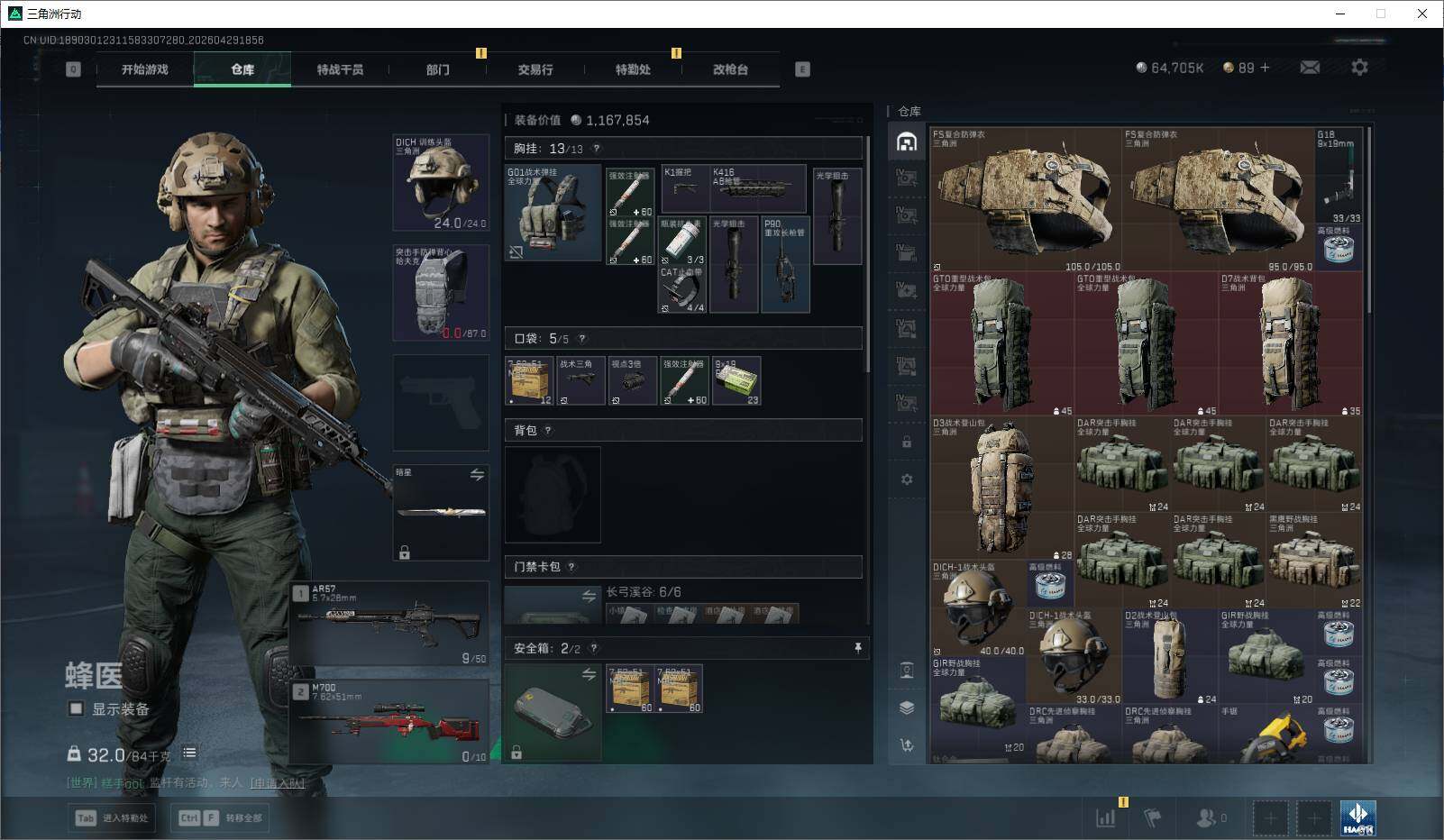Click the help icon next to 胸挂
Viewport: 1444px width, 840px height.
[596, 149]
